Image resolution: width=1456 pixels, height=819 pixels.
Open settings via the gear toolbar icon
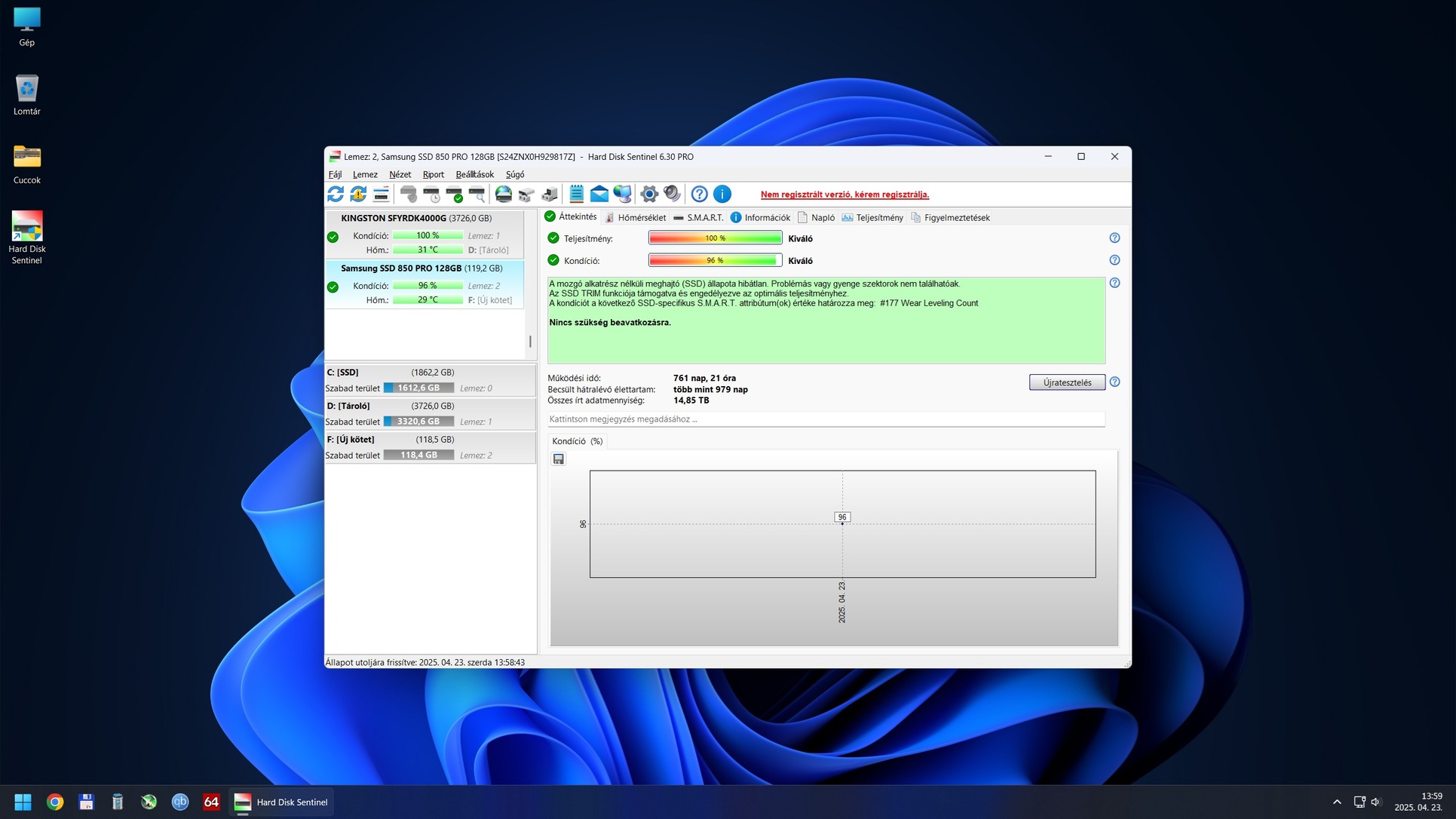coord(648,195)
